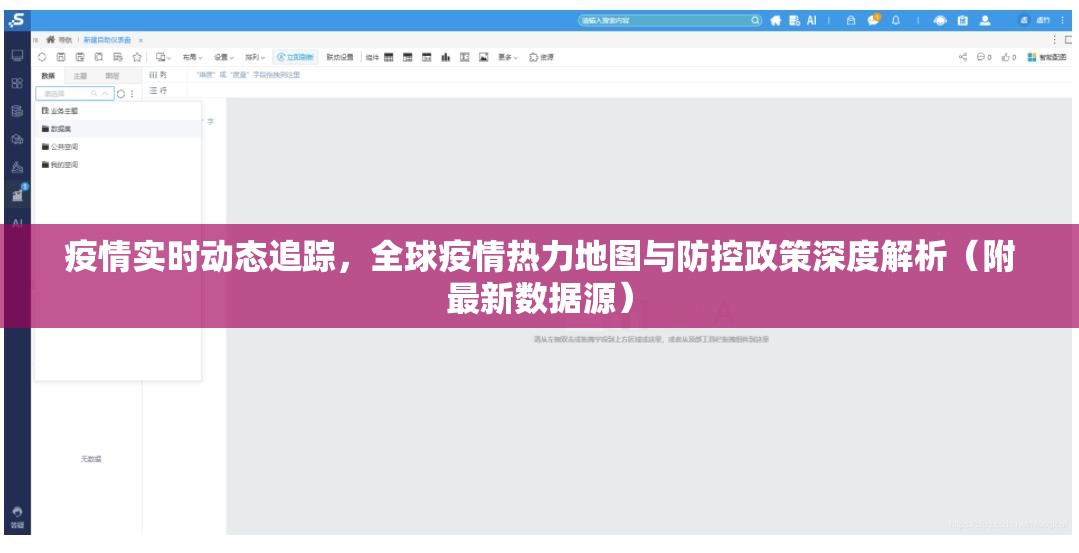The height and width of the screenshot is (553, 1079).
Task: Open the 布局 layout dropdown
Action: [192, 57]
